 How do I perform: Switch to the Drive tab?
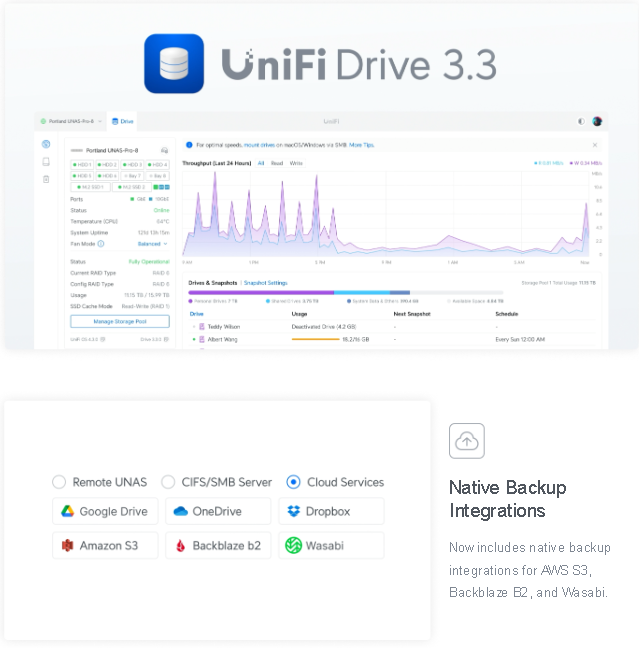pyautogui.click(x=123, y=121)
